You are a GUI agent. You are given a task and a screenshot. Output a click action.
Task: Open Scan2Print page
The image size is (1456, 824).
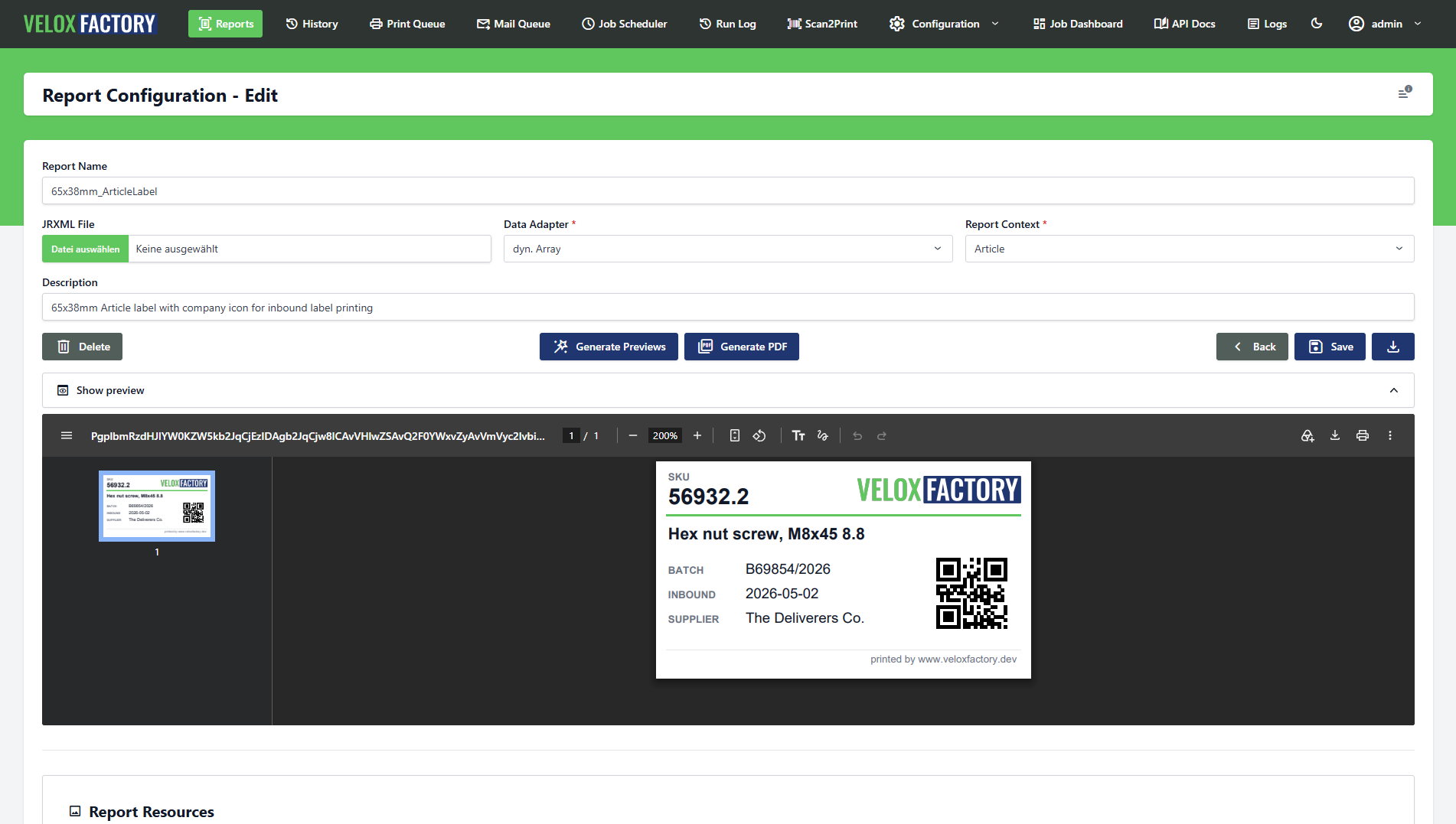(822, 24)
